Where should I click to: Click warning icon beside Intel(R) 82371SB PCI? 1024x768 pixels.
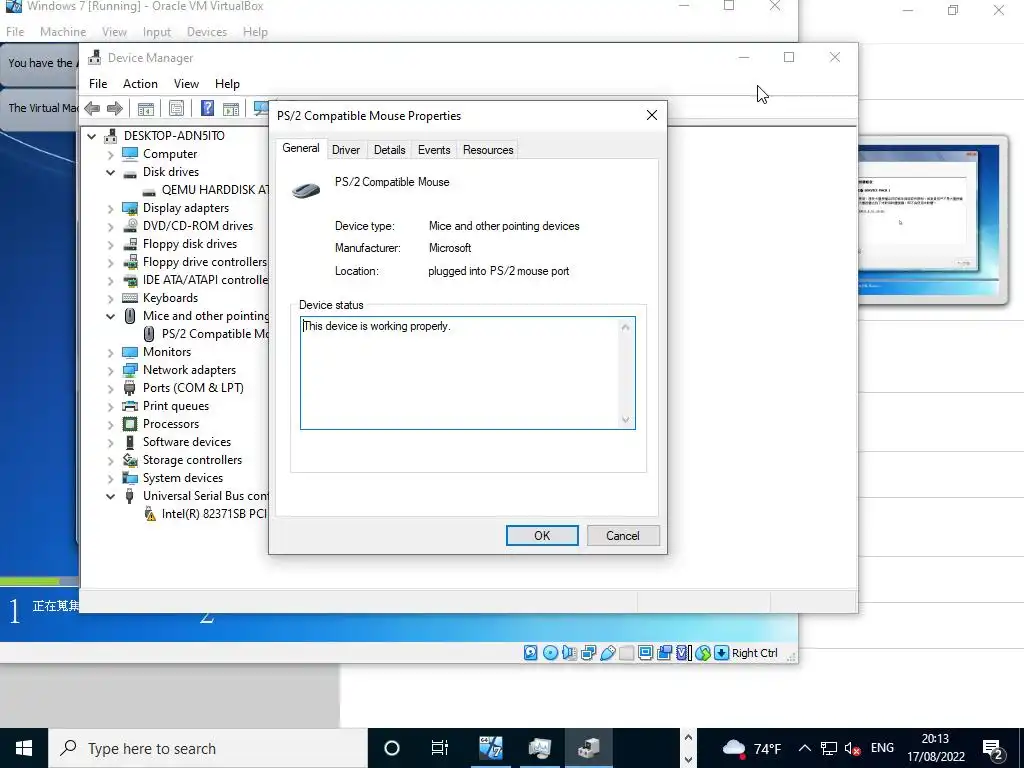(150, 514)
